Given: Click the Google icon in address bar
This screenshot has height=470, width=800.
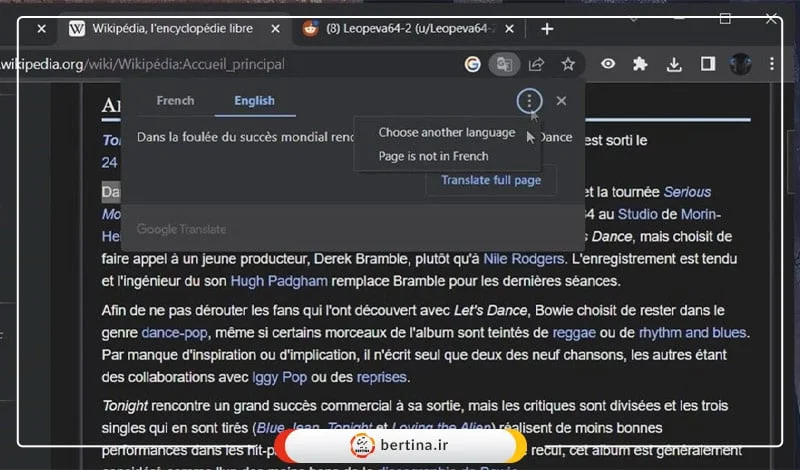Looking at the screenshot, I should (473, 64).
